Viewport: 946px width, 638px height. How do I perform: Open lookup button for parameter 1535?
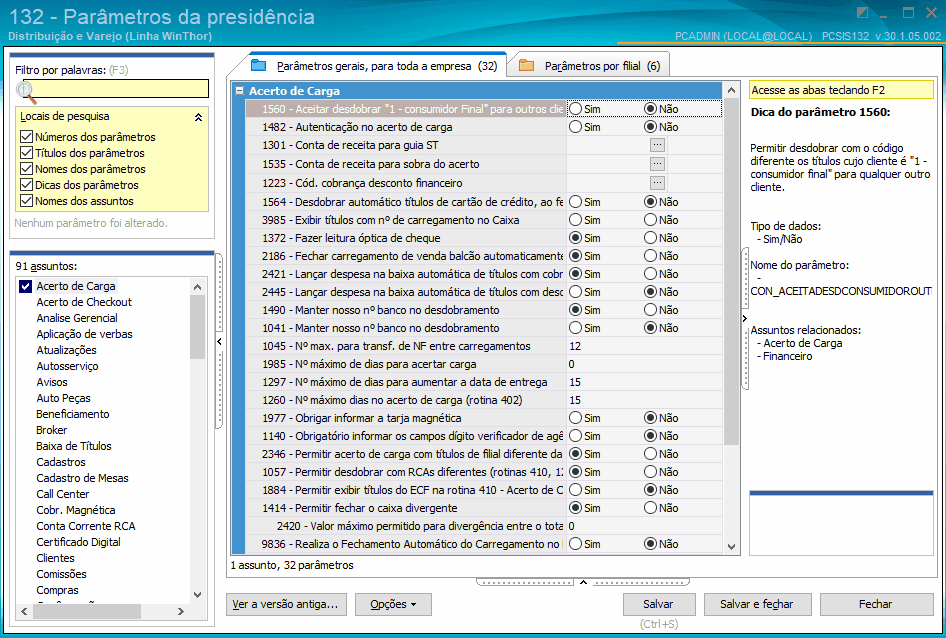coord(657,164)
